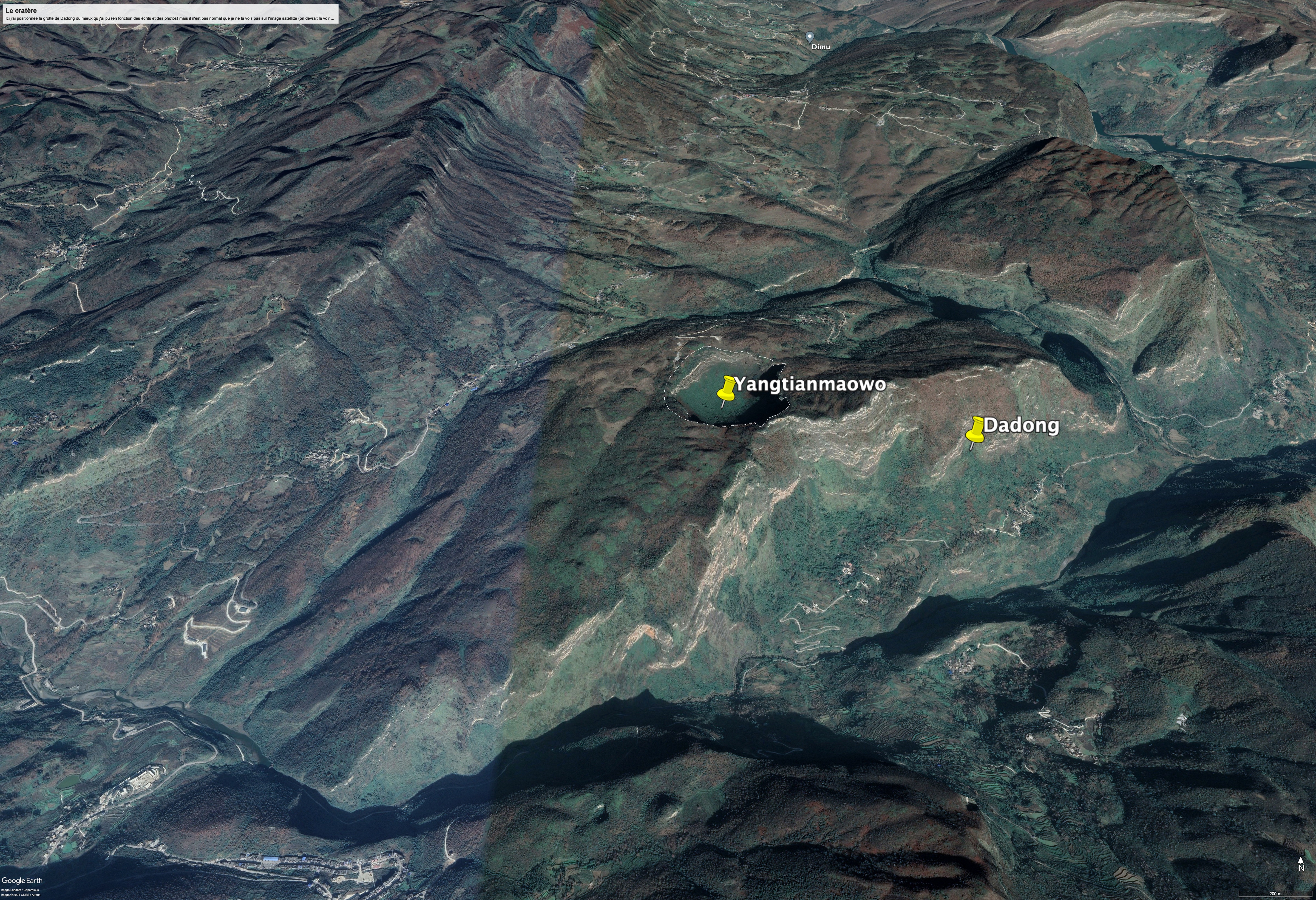Click the 'Le cratère' title heading

click(x=21, y=11)
